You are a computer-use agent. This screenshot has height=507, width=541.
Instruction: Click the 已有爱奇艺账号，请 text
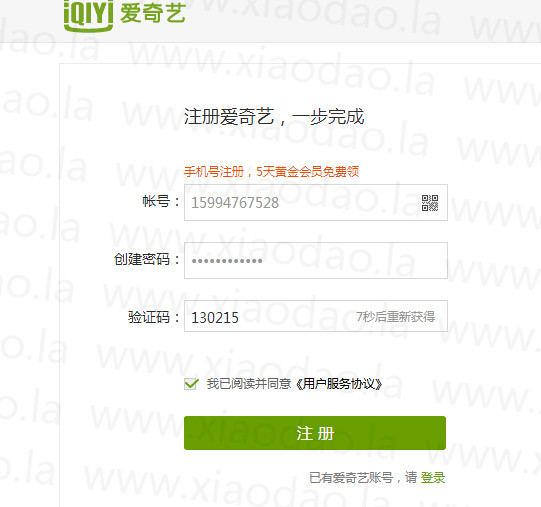point(363,478)
